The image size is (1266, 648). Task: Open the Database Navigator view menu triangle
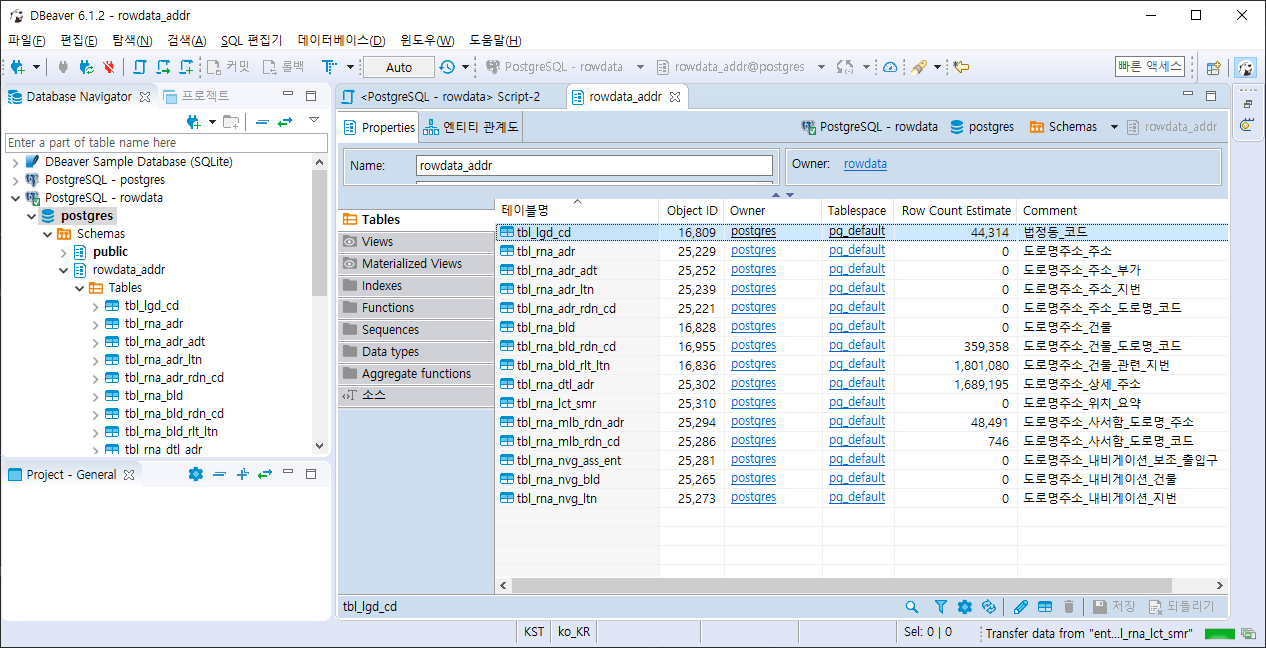click(314, 121)
